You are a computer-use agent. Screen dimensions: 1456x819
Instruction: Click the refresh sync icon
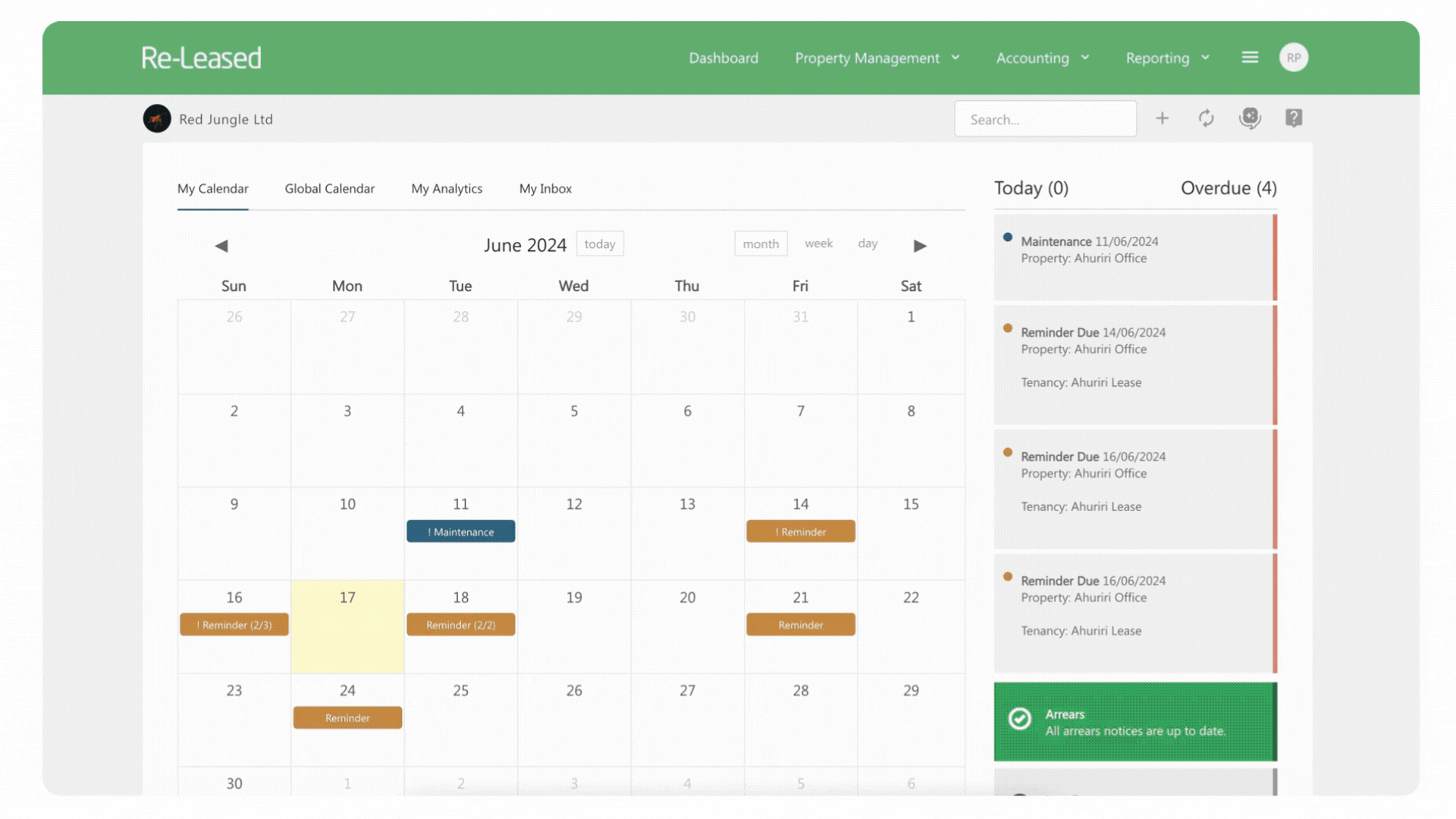[1206, 118]
